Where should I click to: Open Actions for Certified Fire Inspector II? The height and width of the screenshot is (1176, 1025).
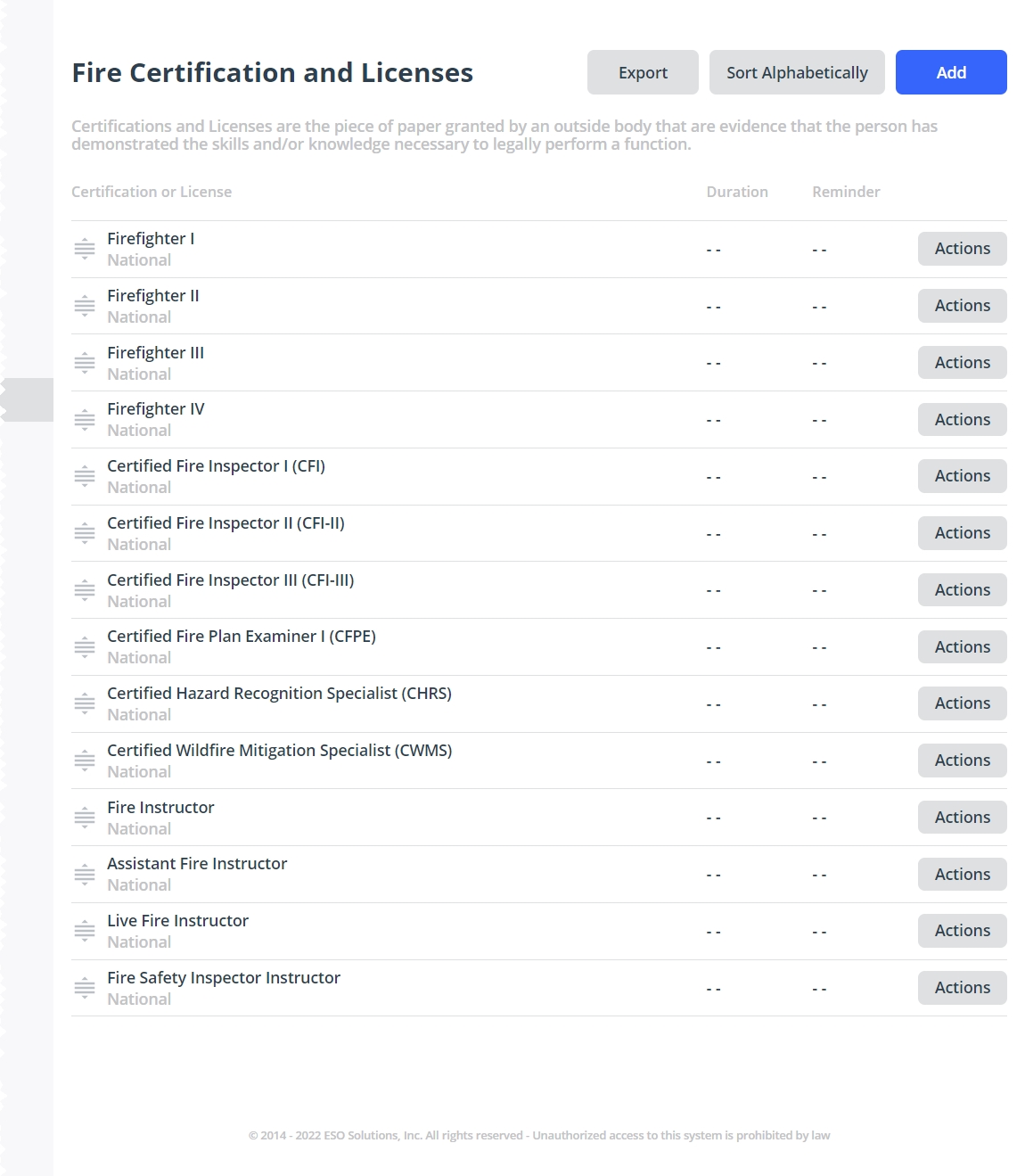962,532
